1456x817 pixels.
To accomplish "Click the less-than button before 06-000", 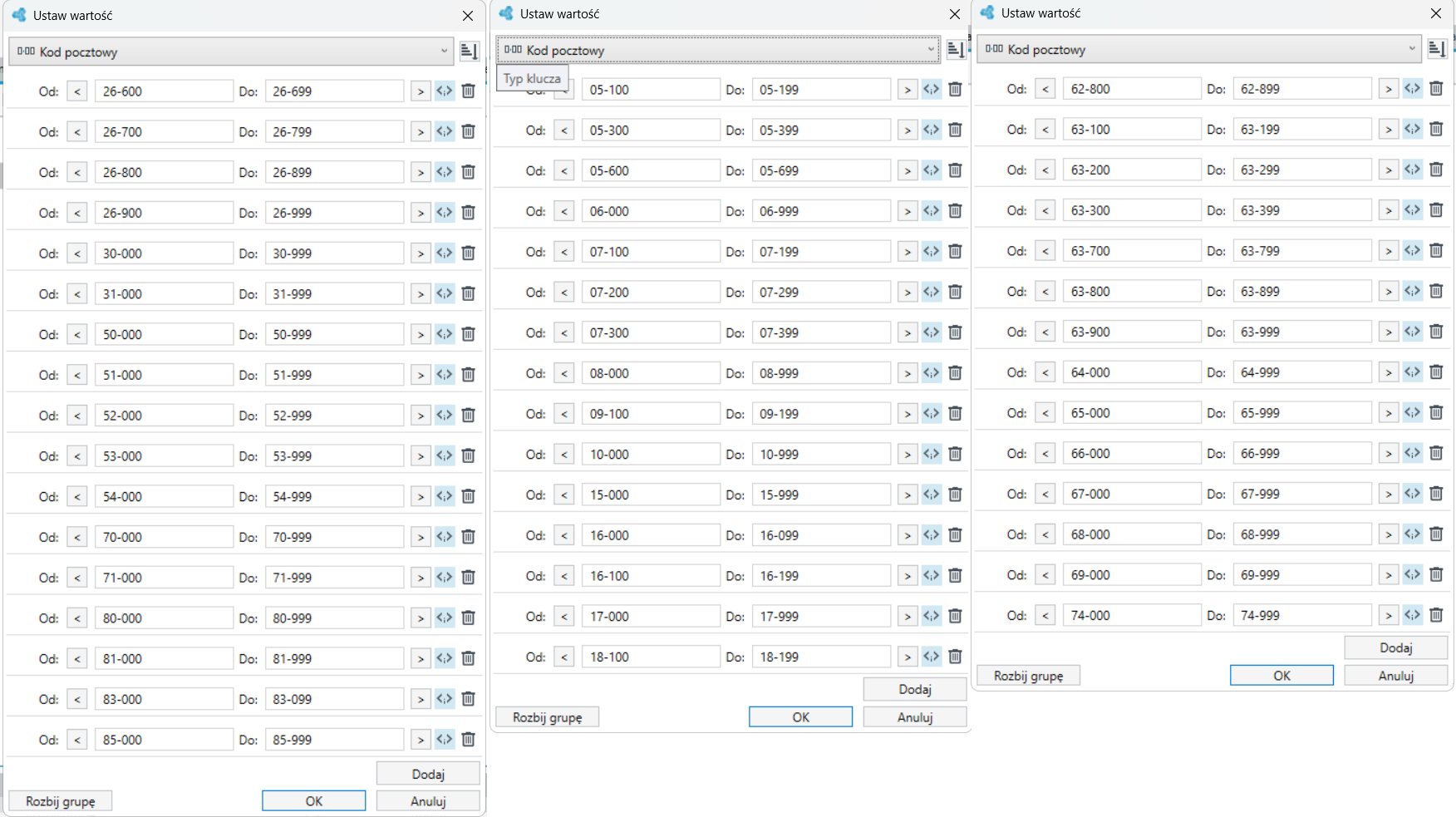I will pyautogui.click(x=564, y=211).
